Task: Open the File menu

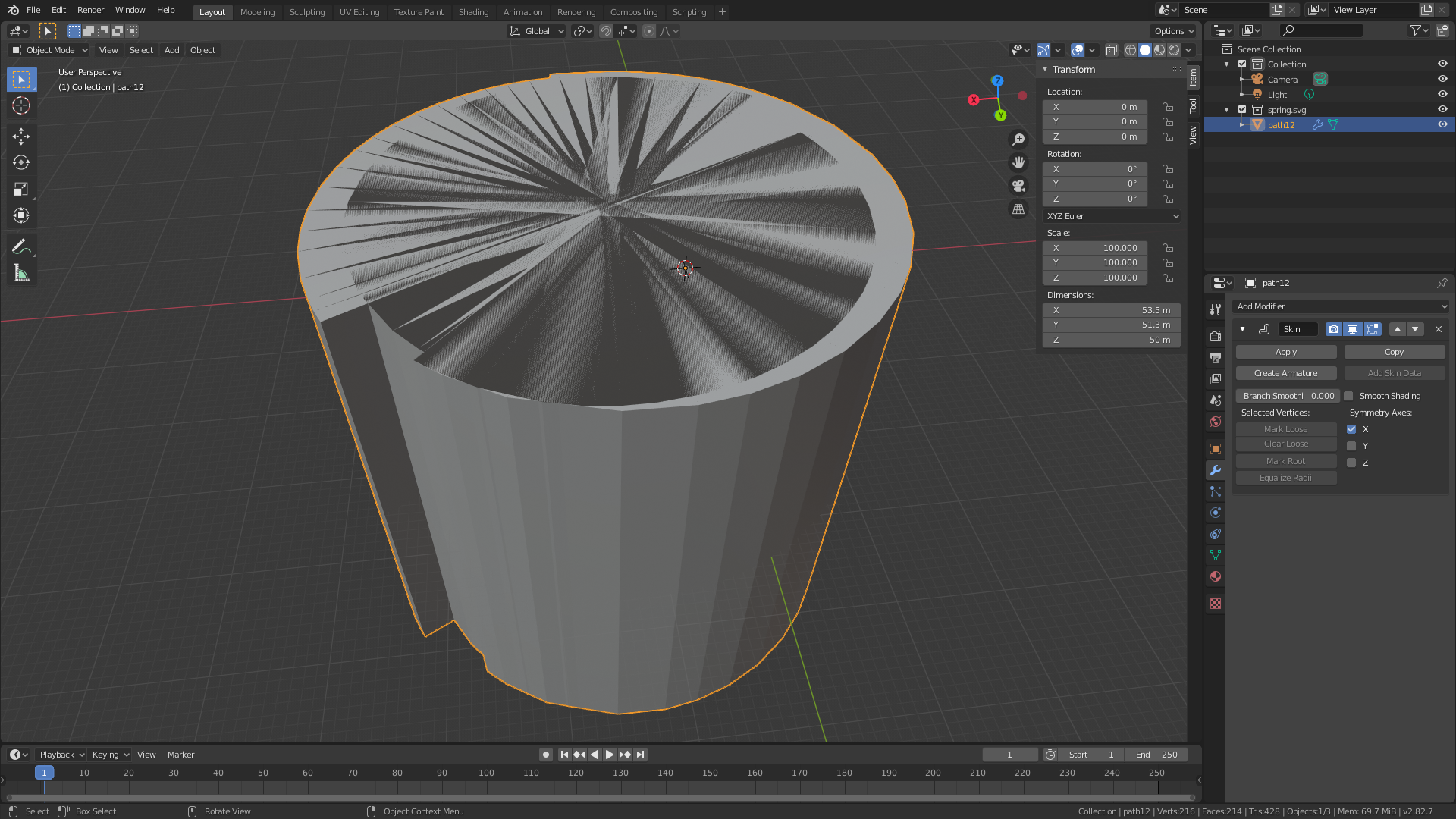Action: point(33,10)
